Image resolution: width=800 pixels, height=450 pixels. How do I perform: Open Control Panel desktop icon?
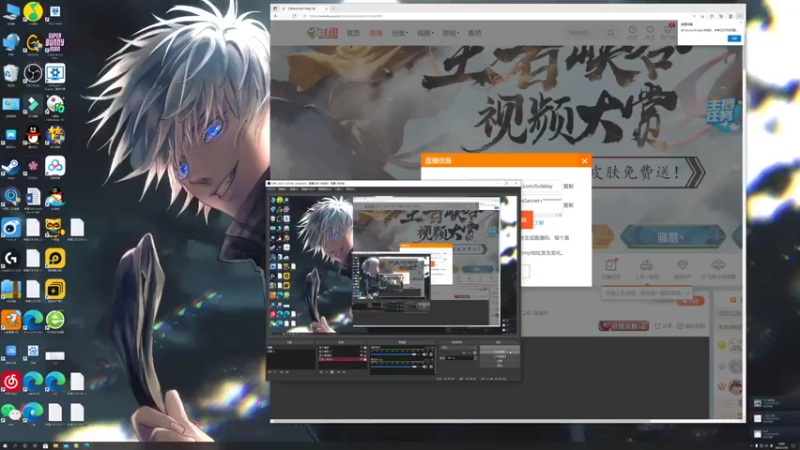coord(11,105)
